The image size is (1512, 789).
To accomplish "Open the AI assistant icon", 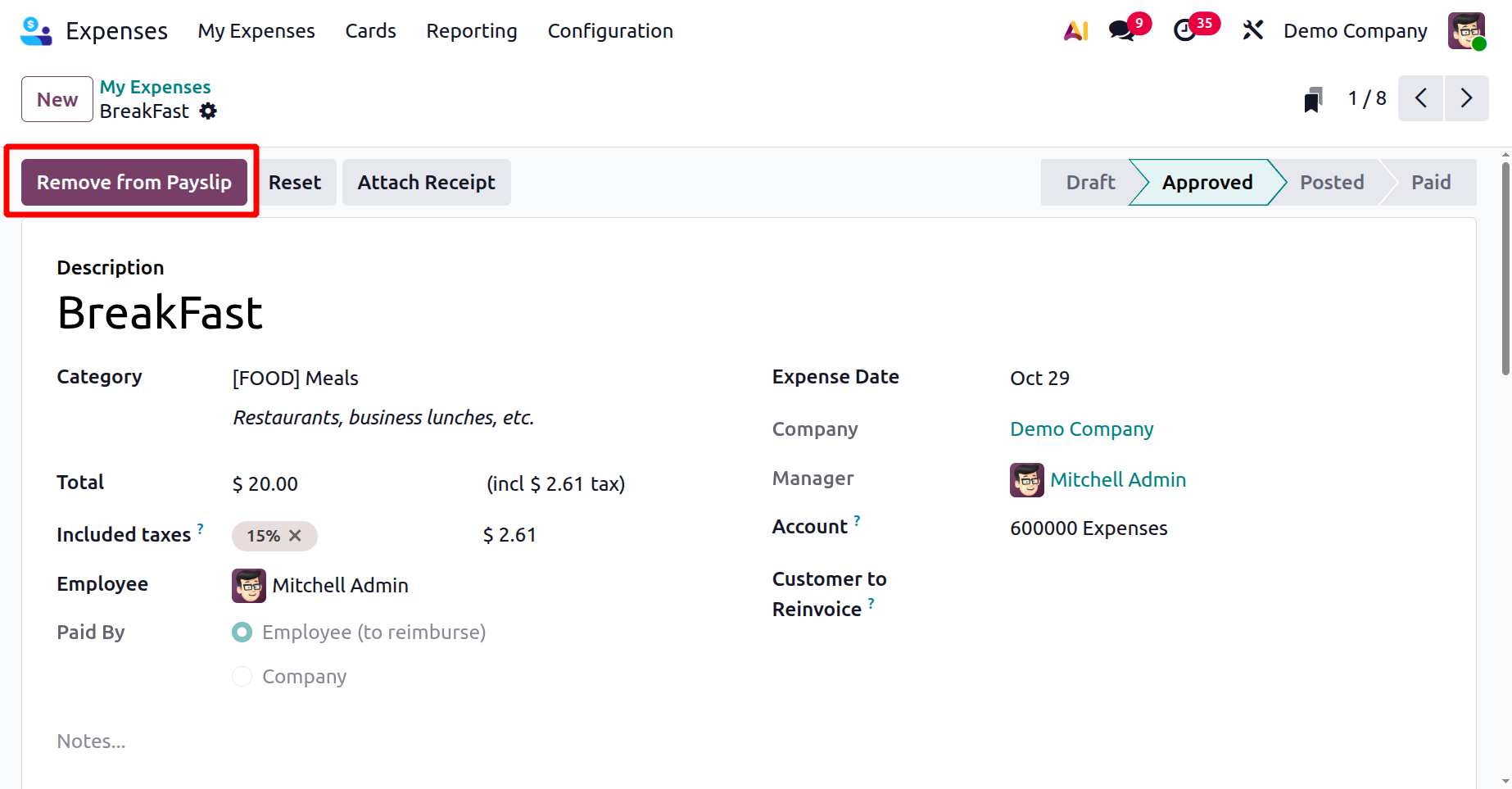I will coord(1075,31).
